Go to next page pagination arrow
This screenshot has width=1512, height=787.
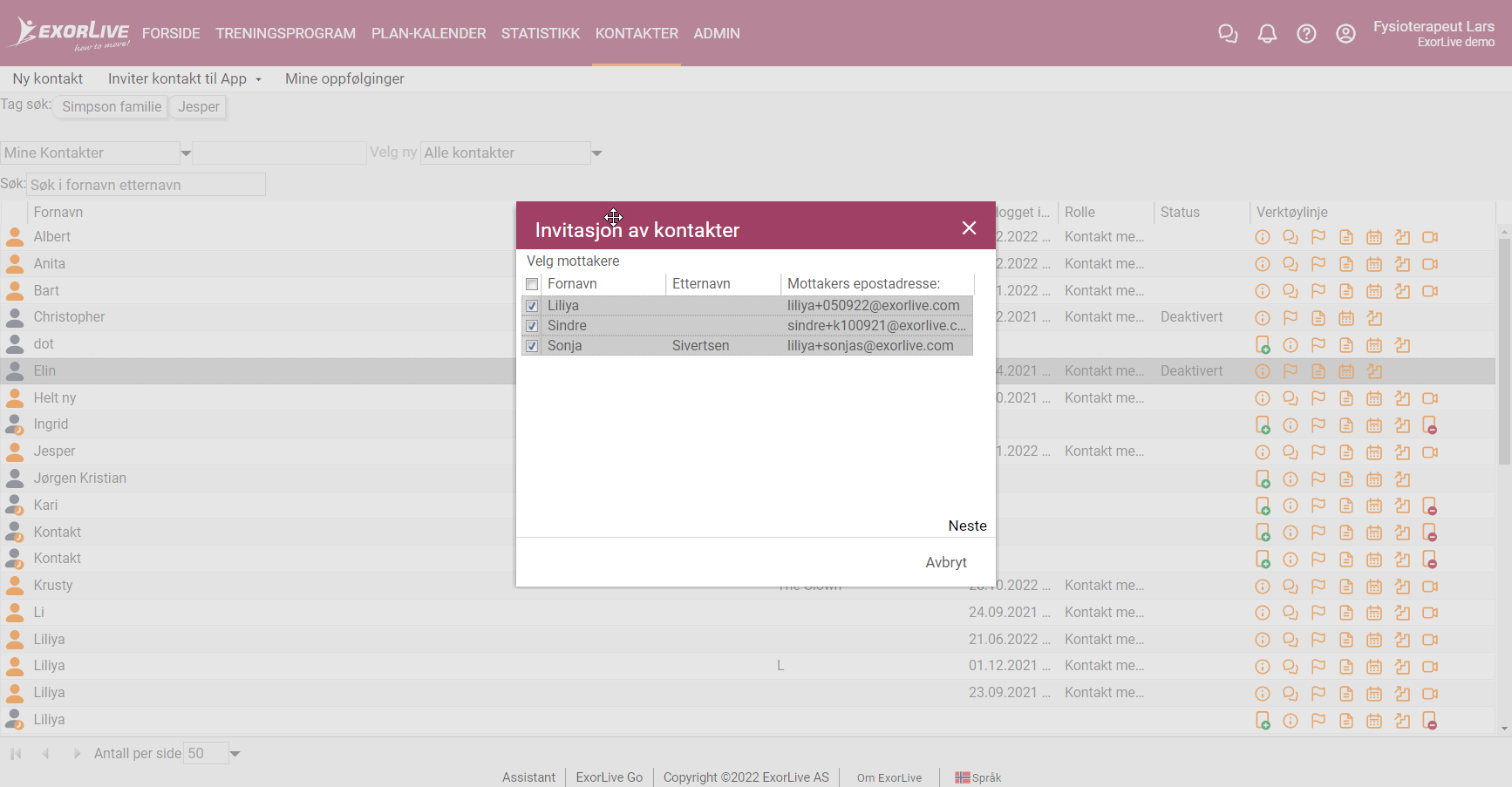click(x=77, y=753)
